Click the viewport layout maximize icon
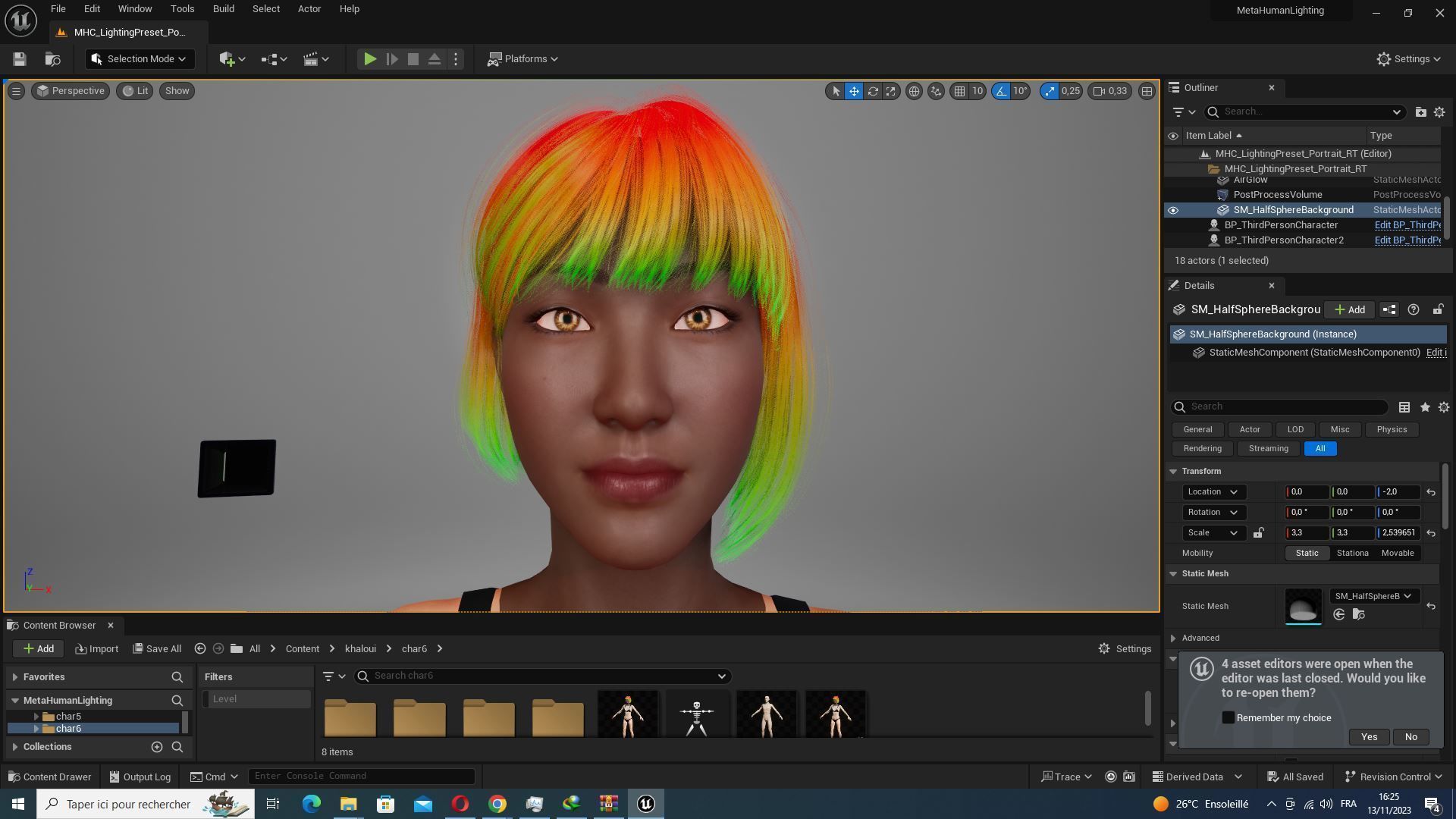Viewport: 1456px width, 819px height. coord(1147,91)
